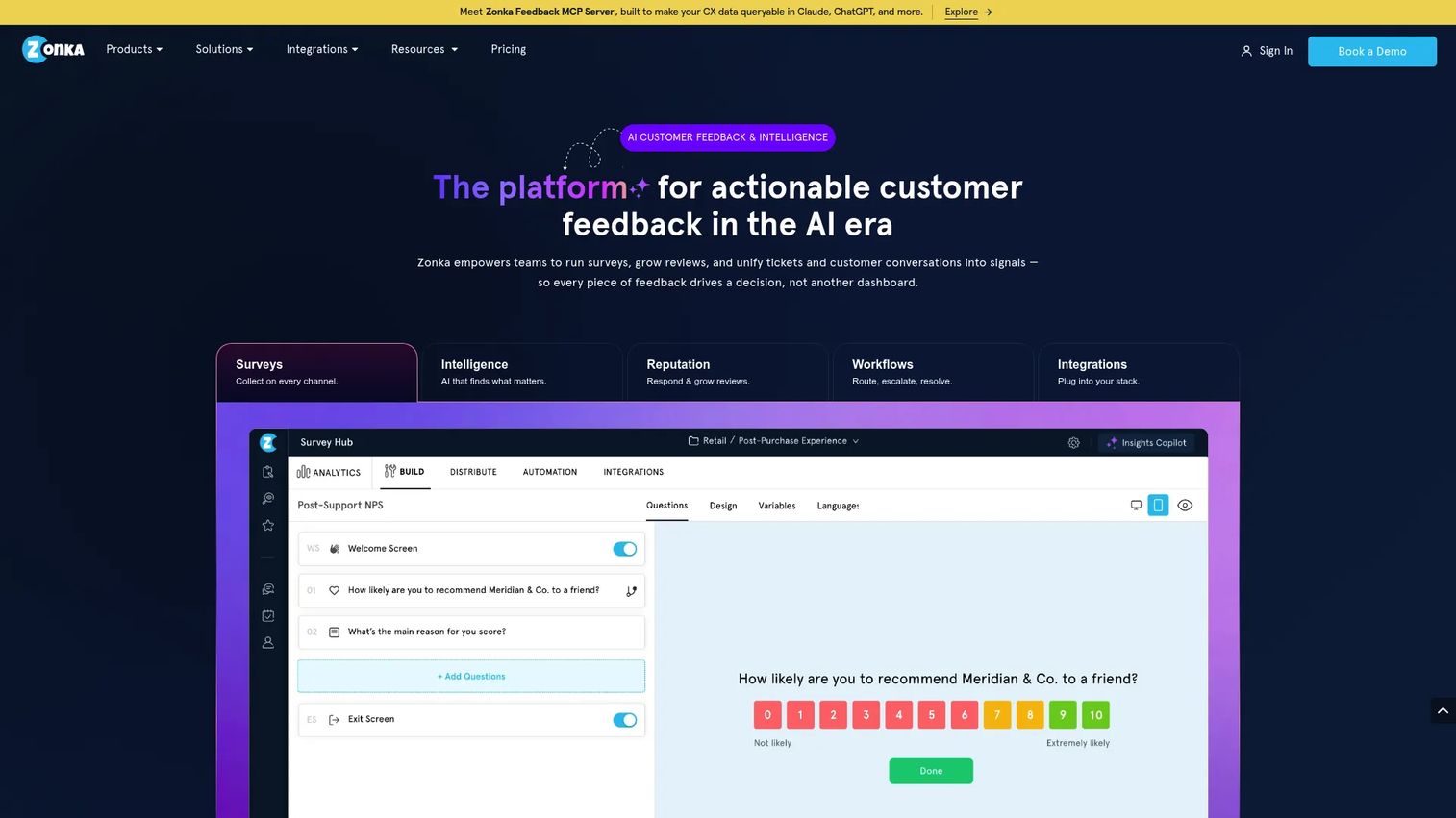Click the waving hand Welcome Screen icon

pos(335,549)
